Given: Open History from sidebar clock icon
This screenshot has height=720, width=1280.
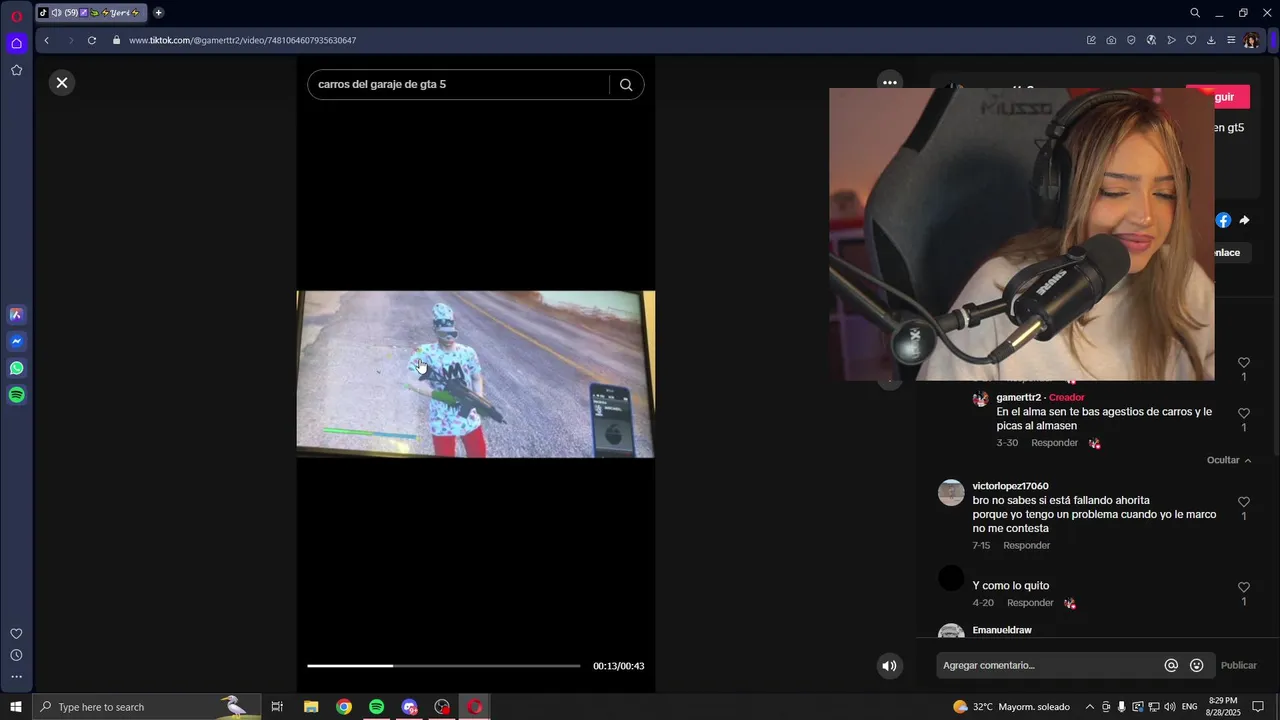Looking at the screenshot, I should tap(16, 656).
